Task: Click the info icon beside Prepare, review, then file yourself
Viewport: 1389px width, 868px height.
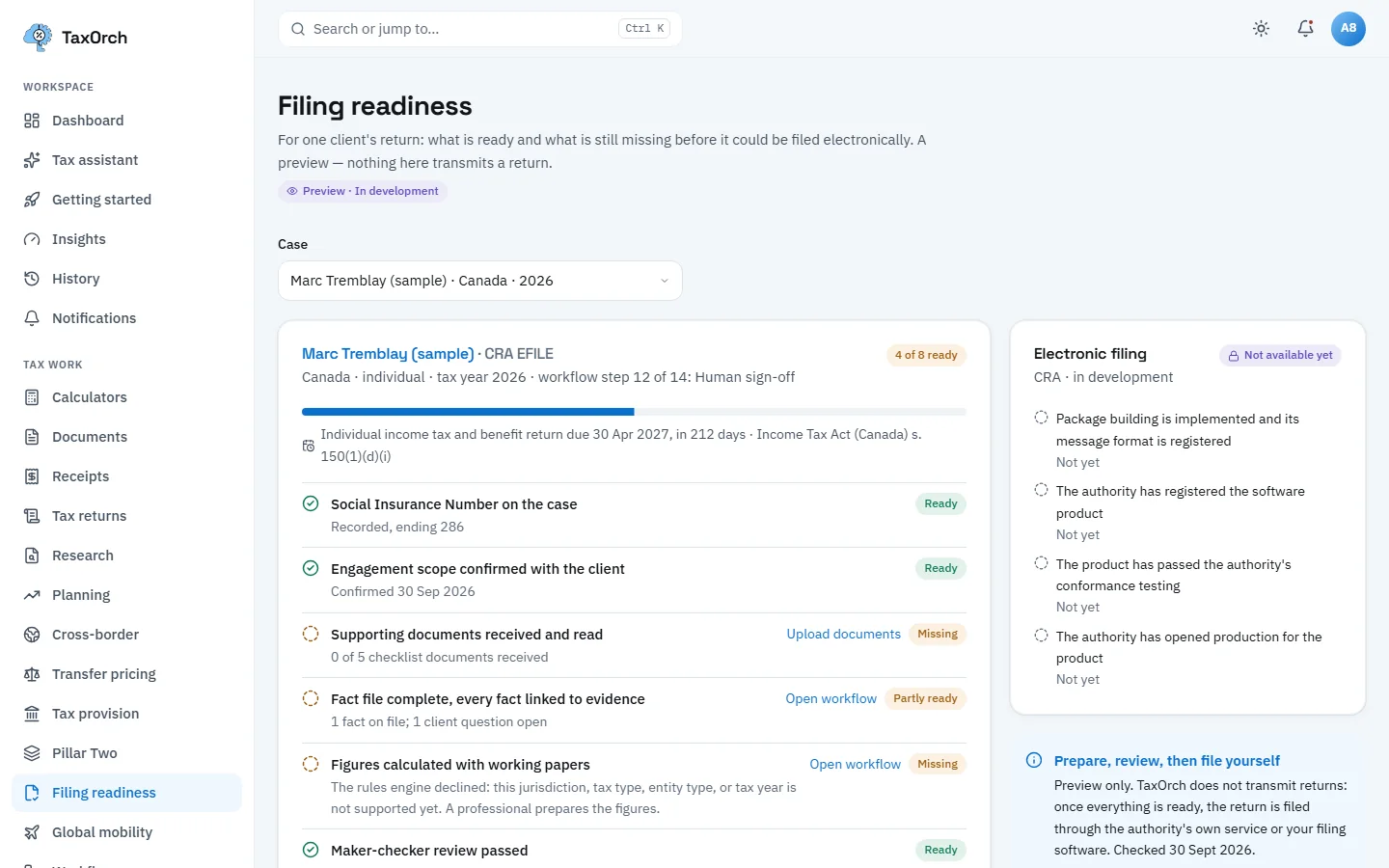Action: click(1034, 760)
